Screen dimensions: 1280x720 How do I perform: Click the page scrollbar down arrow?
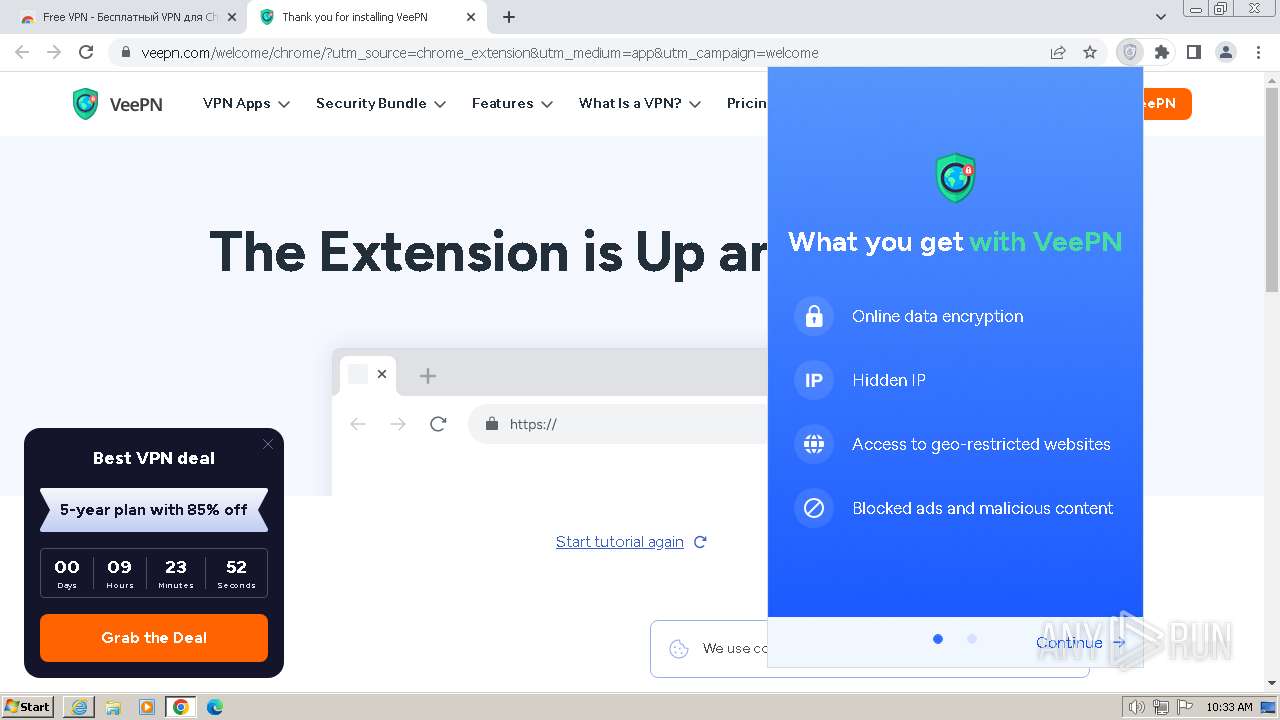click(1271, 683)
